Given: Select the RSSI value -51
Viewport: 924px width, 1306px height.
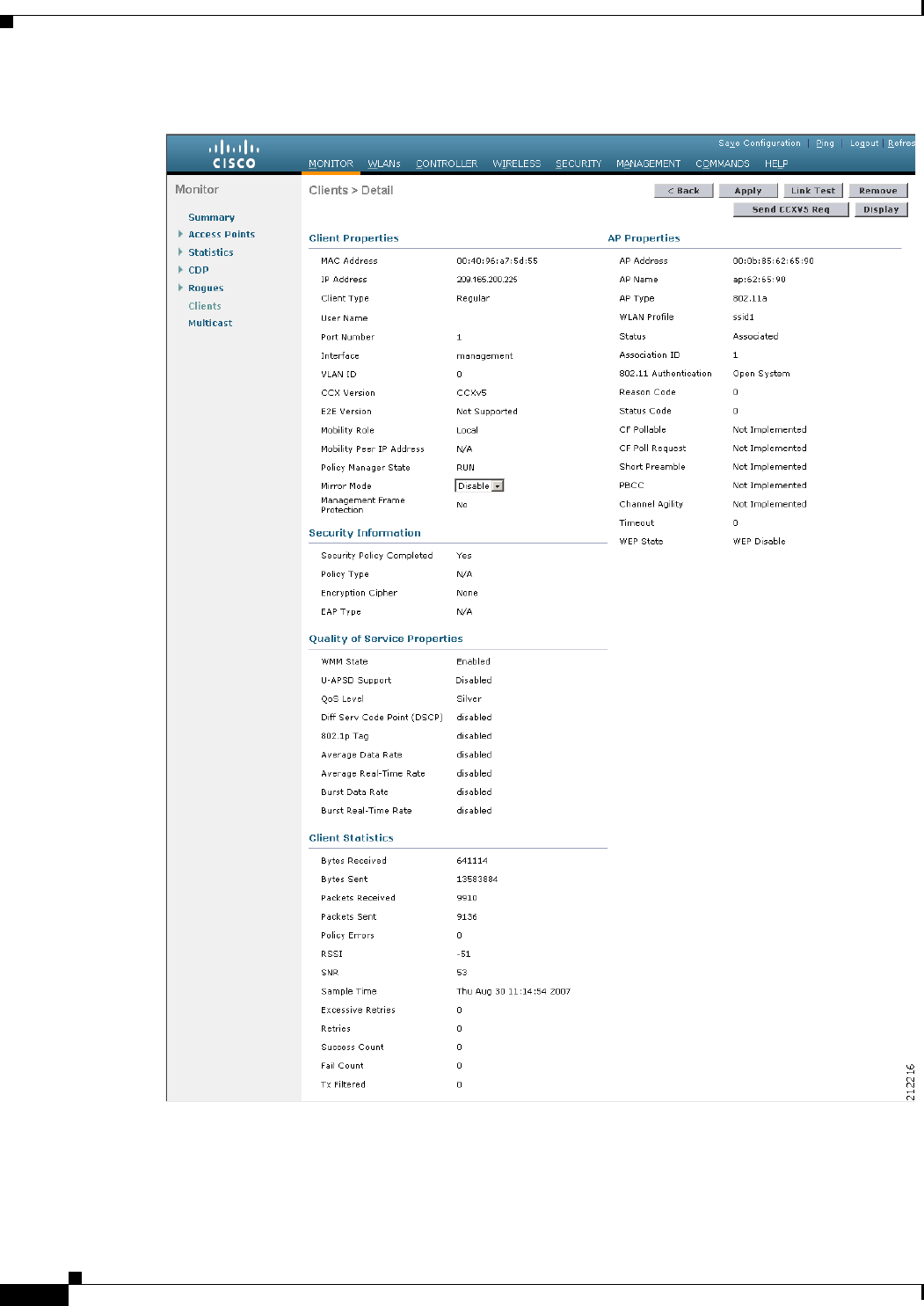Looking at the screenshot, I should tap(463, 954).
